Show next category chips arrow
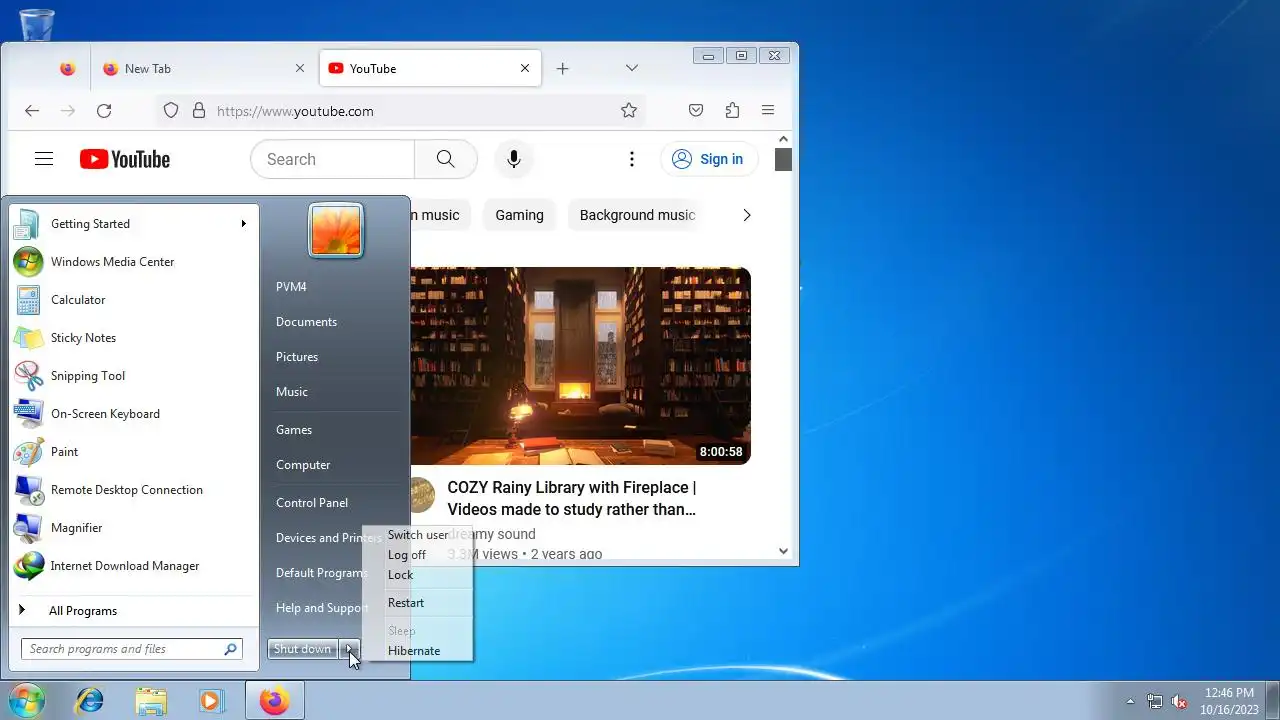The width and height of the screenshot is (1280, 720). [x=746, y=215]
